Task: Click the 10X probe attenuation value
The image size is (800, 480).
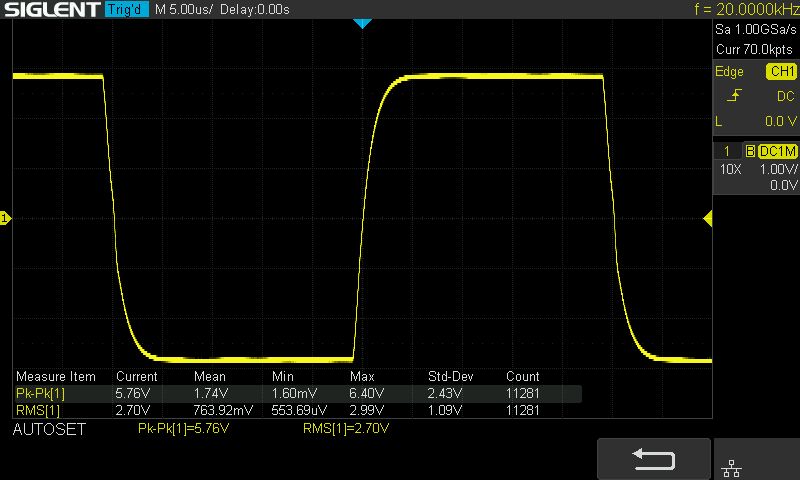Action: tap(731, 169)
